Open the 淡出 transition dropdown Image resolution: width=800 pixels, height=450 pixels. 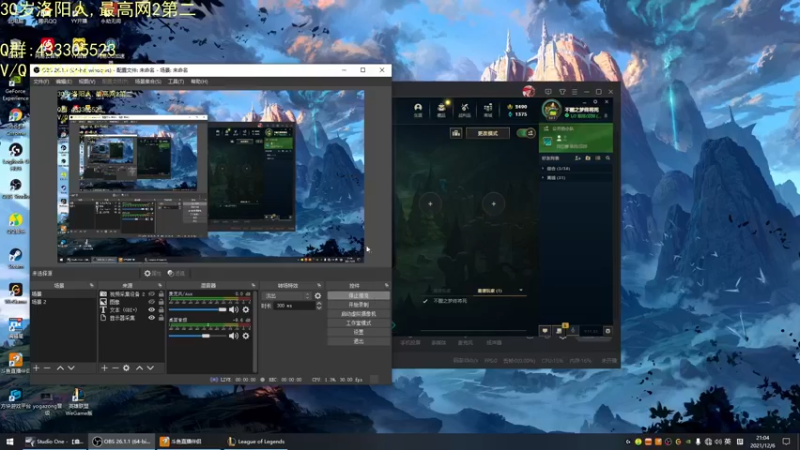286,296
